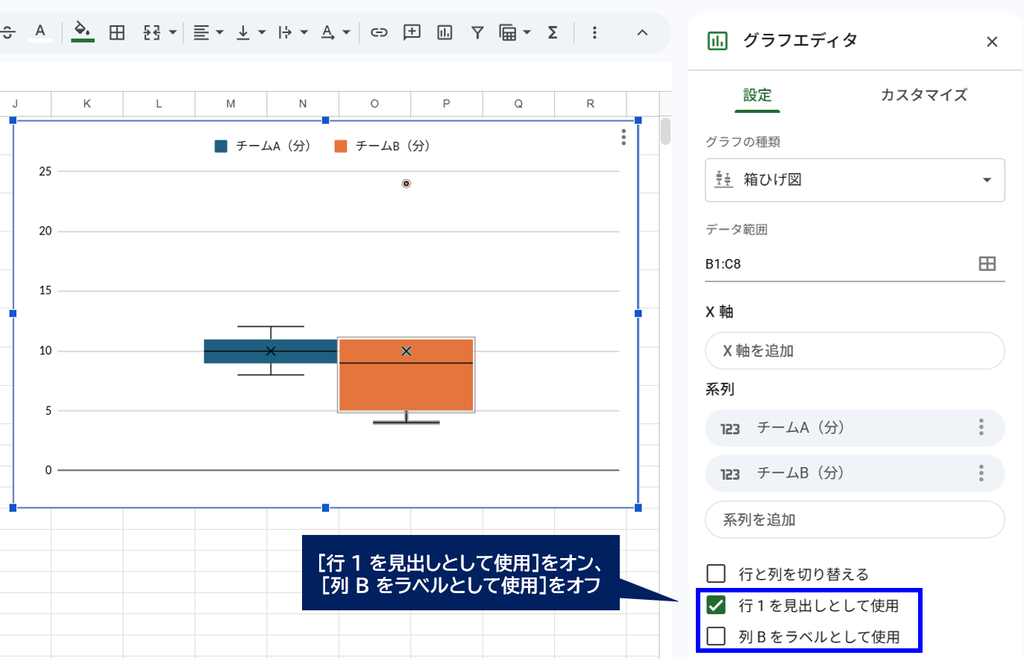Click the outlier point near 24

(x=406, y=184)
